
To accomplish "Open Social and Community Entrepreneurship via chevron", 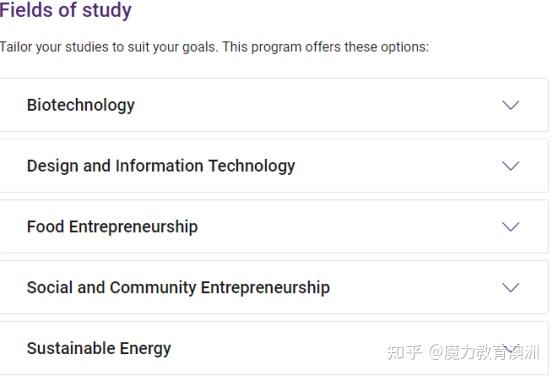I will (511, 287).
